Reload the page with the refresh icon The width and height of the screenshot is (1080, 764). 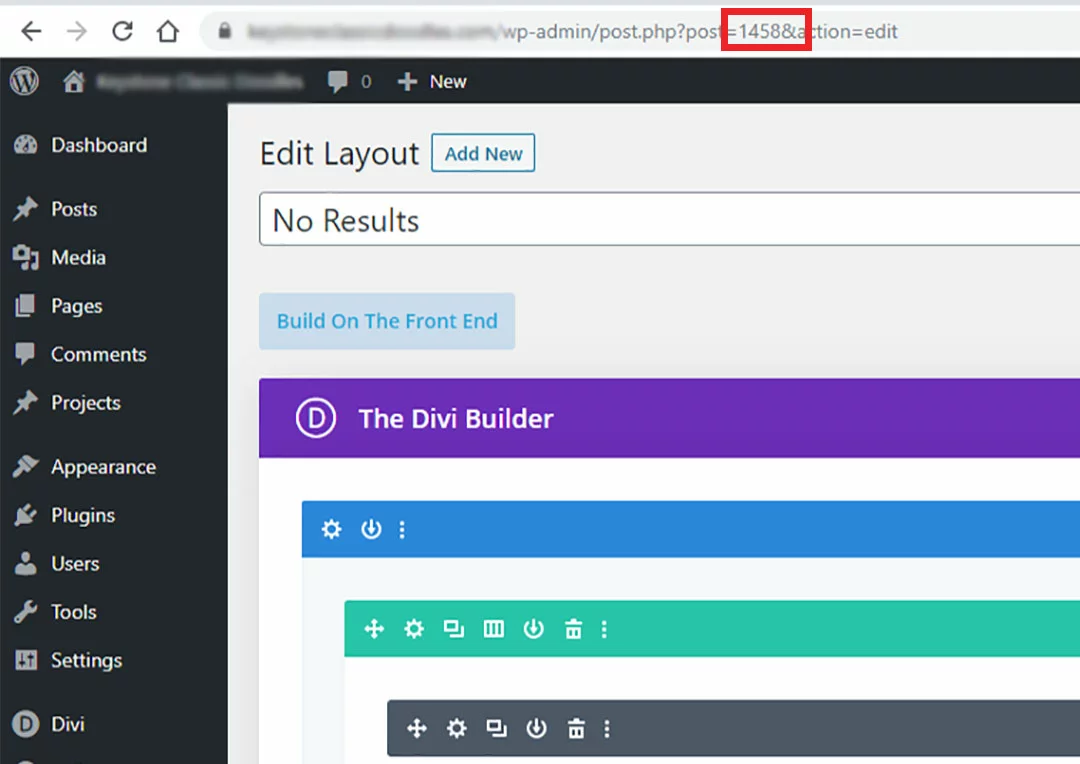coord(123,31)
